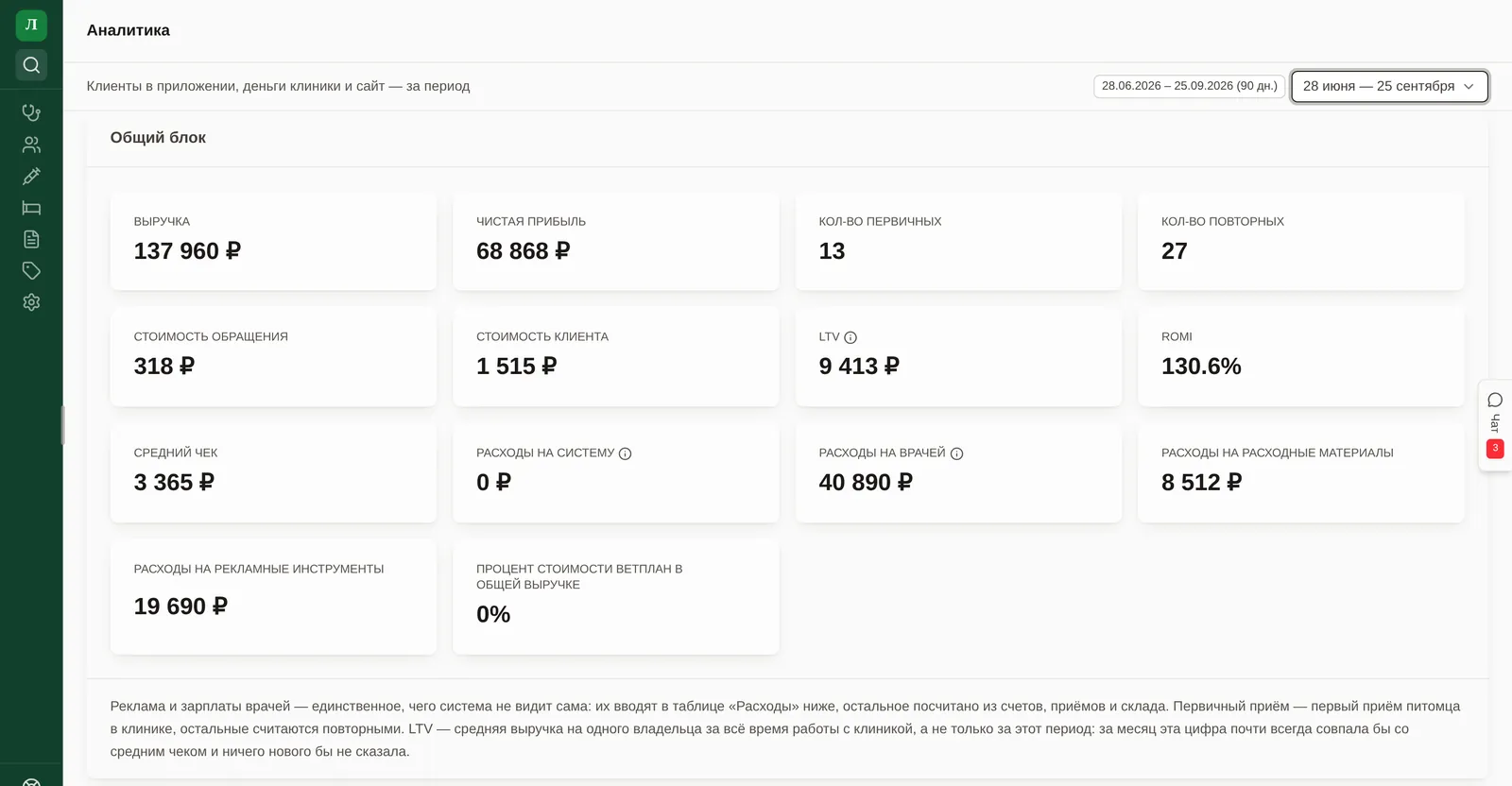Click the Средний чек value 3 365 ₽

[174, 483]
